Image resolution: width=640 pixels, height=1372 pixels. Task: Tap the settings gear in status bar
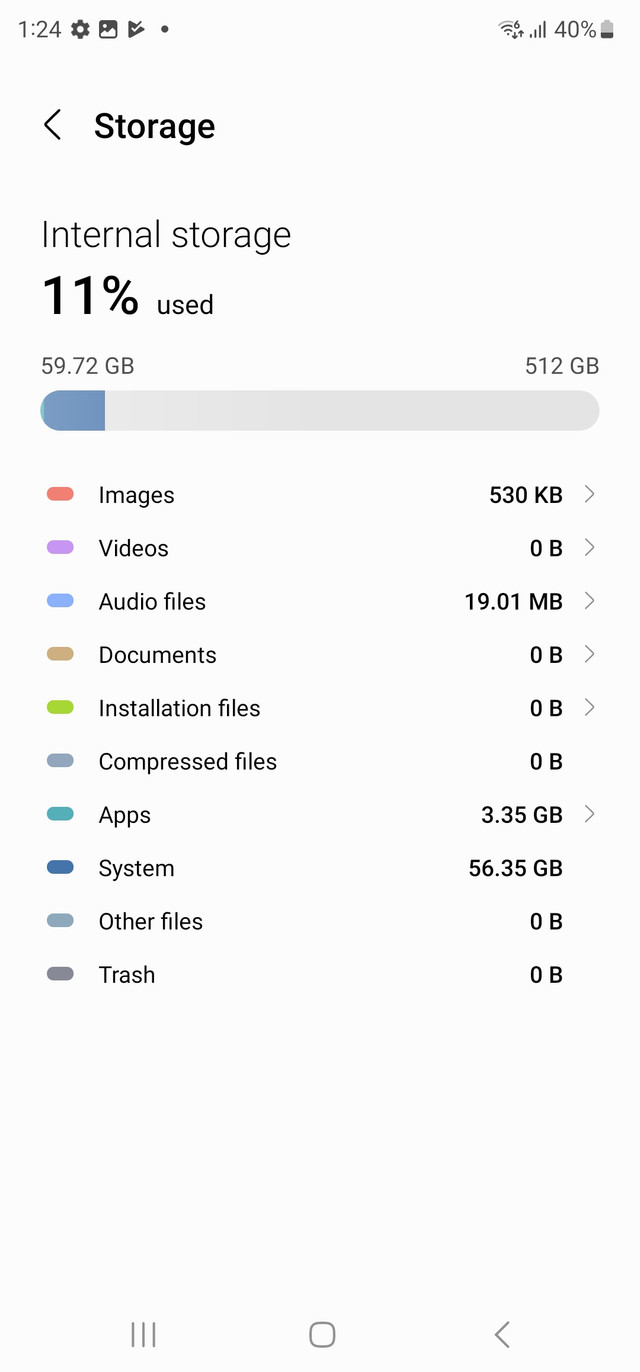click(x=80, y=30)
